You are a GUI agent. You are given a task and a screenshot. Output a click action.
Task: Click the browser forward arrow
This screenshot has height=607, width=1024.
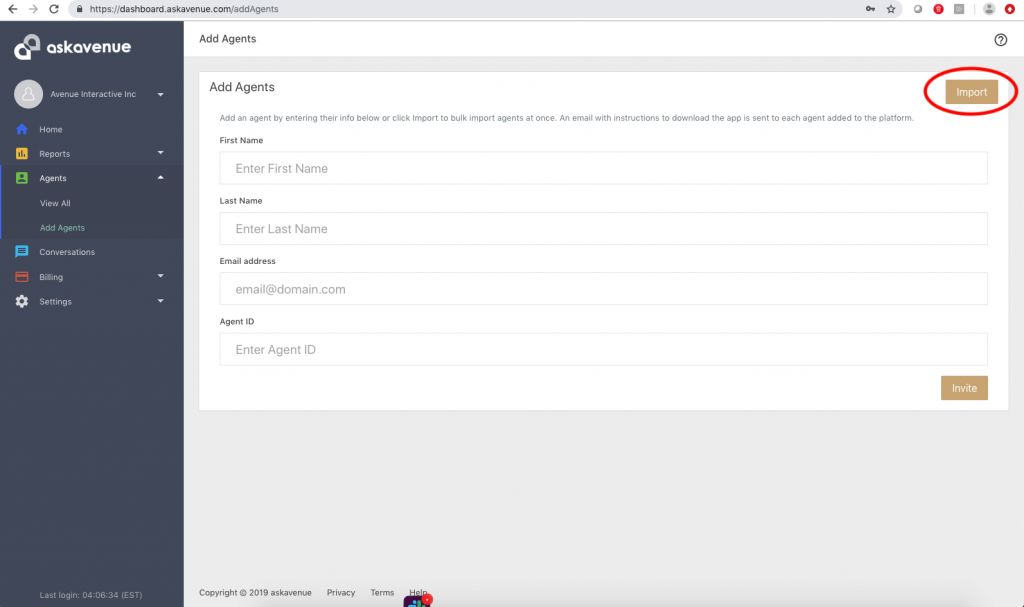(x=33, y=9)
